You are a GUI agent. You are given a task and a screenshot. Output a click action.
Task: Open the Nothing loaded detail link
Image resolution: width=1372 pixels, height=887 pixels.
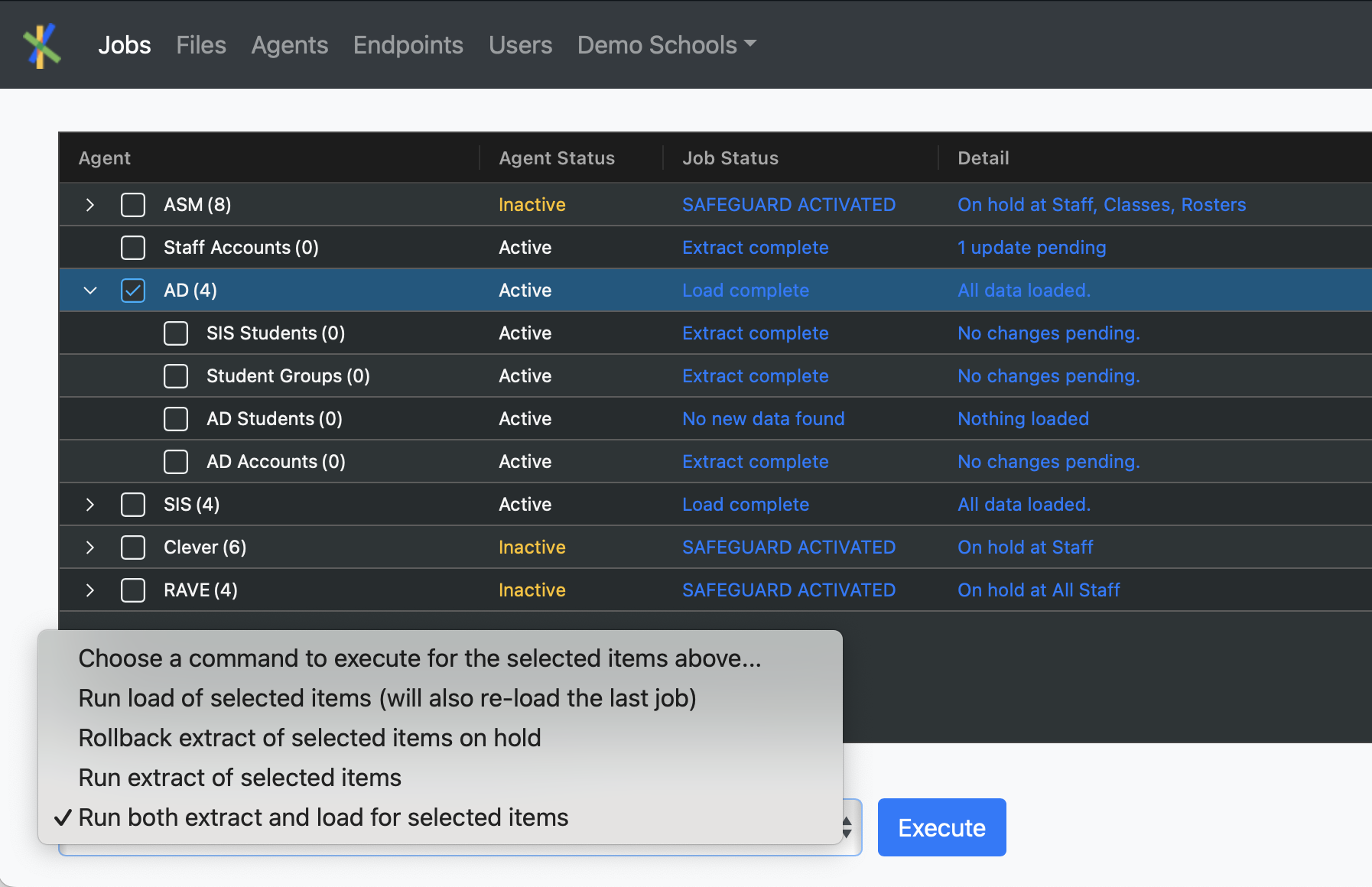(1023, 419)
